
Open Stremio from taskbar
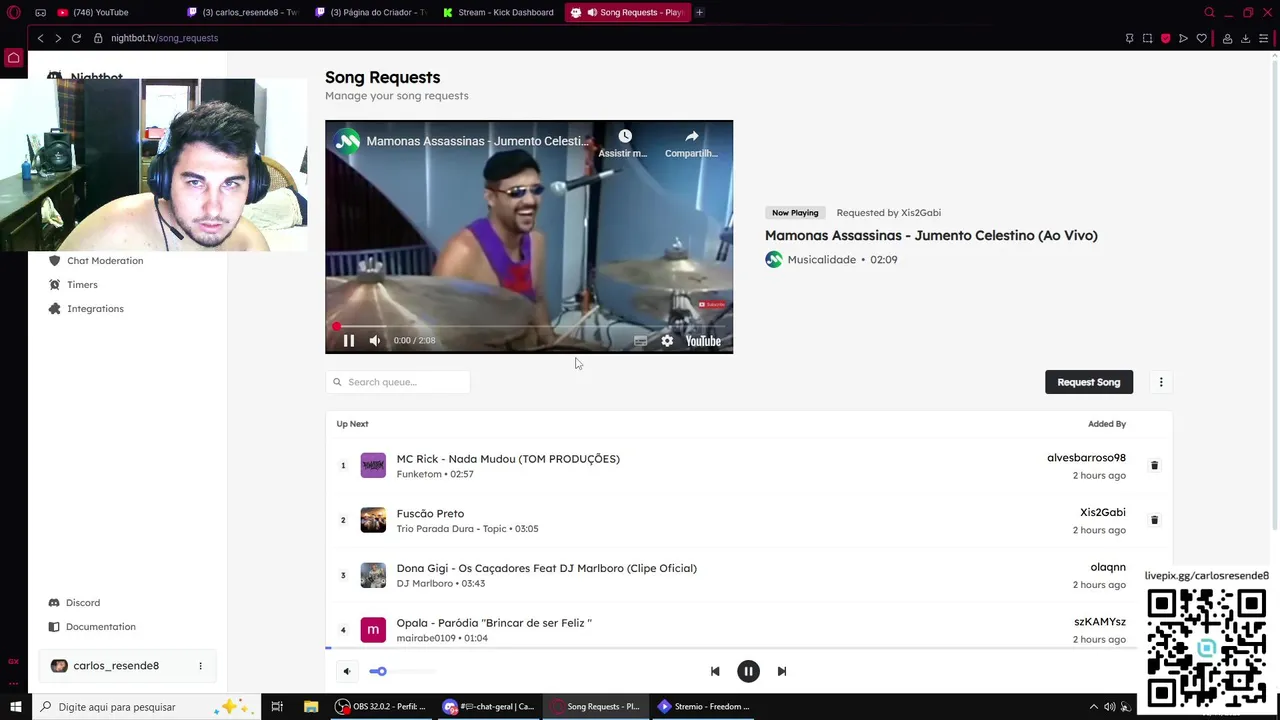(x=704, y=707)
